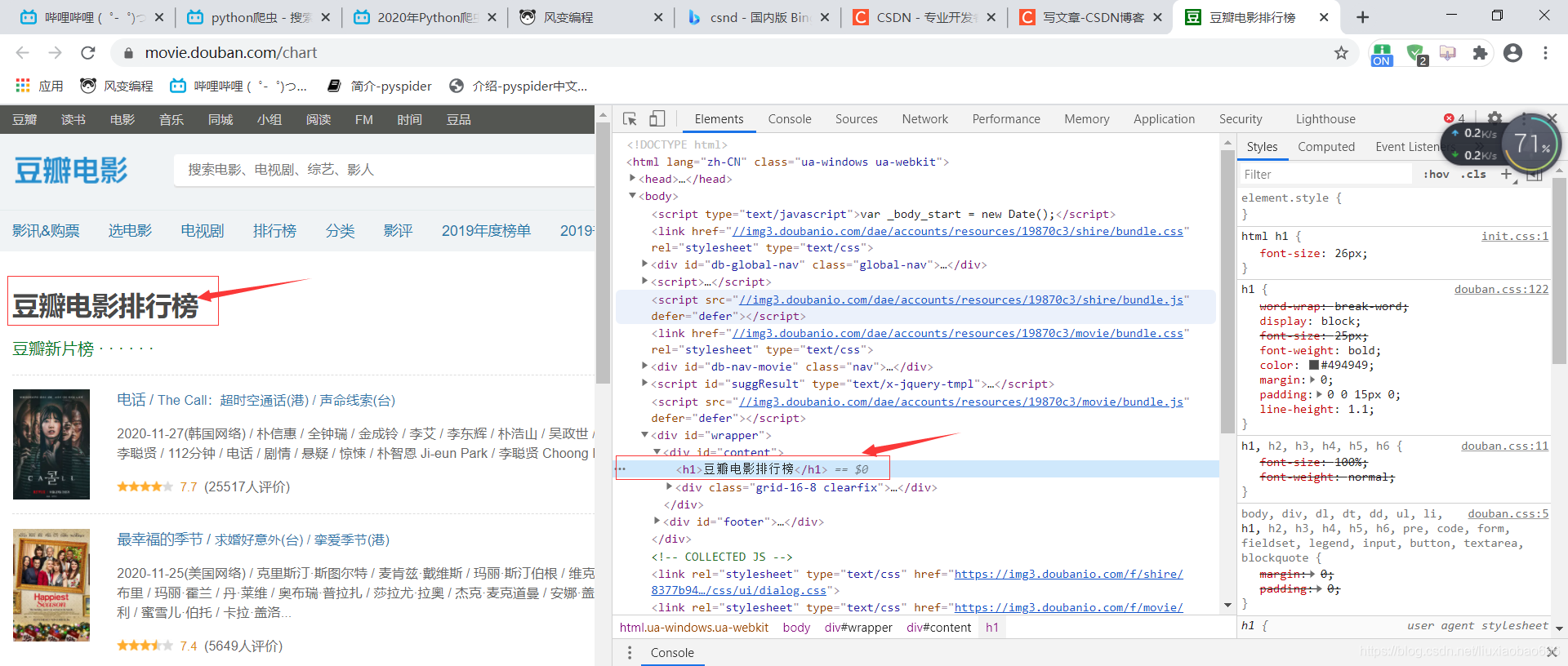Collapse the body element node
This screenshot has height=666, width=1568.
[x=632, y=196]
